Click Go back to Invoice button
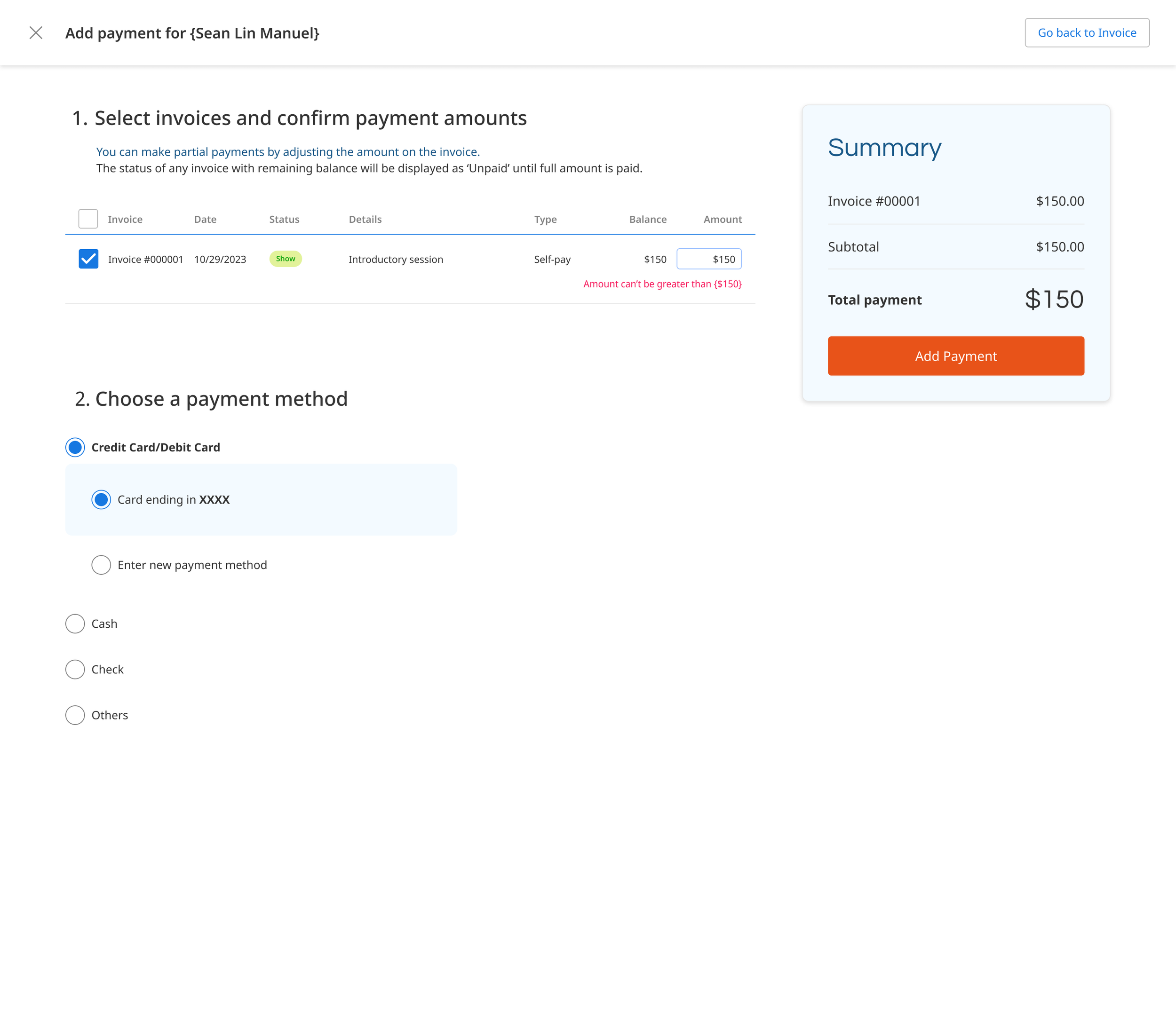This screenshot has height=1027, width=1176. coord(1087,32)
